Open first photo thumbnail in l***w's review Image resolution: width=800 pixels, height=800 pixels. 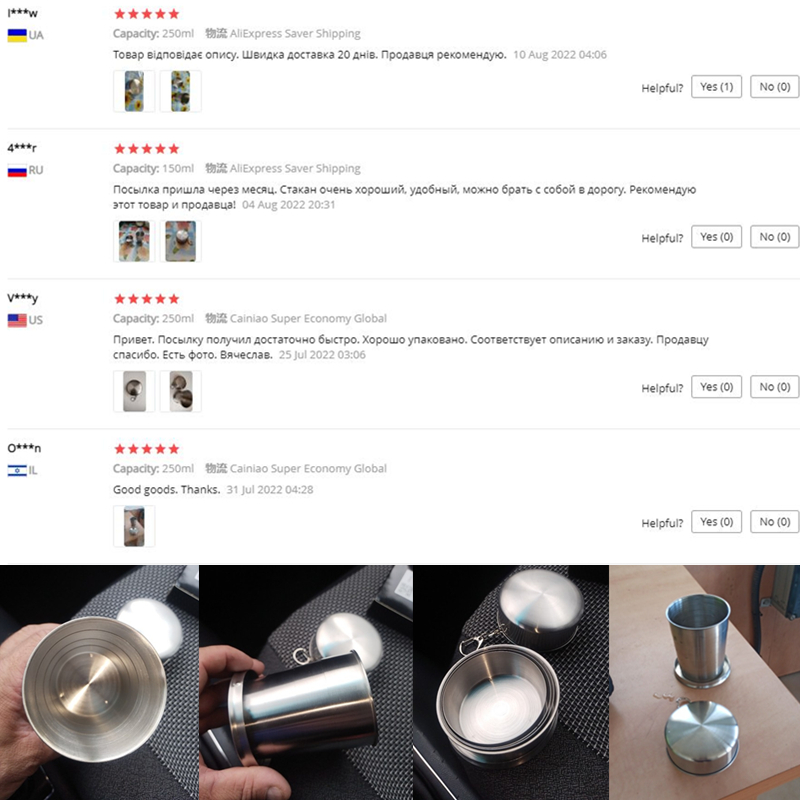(x=134, y=91)
